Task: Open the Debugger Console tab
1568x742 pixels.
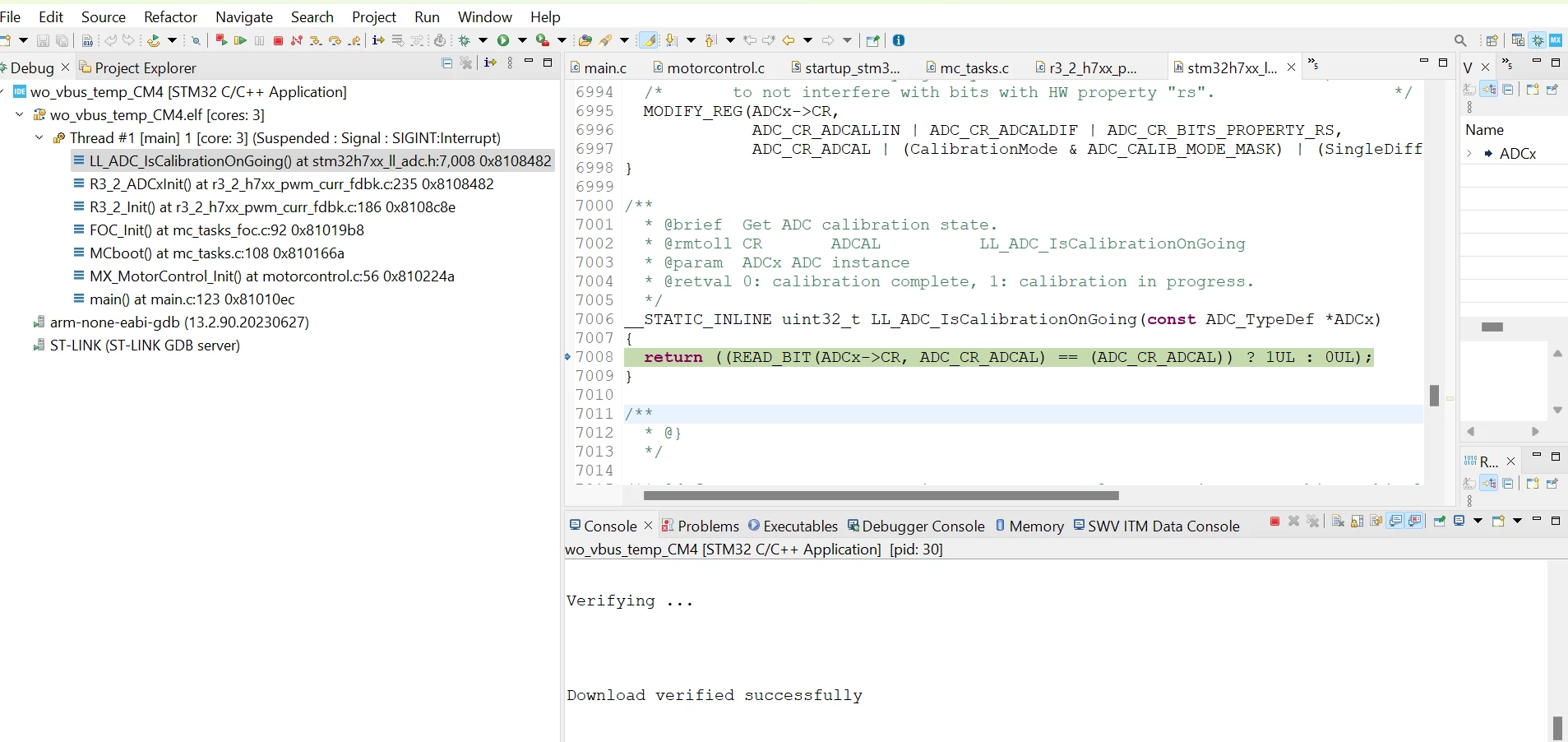Action: (x=916, y=526)
